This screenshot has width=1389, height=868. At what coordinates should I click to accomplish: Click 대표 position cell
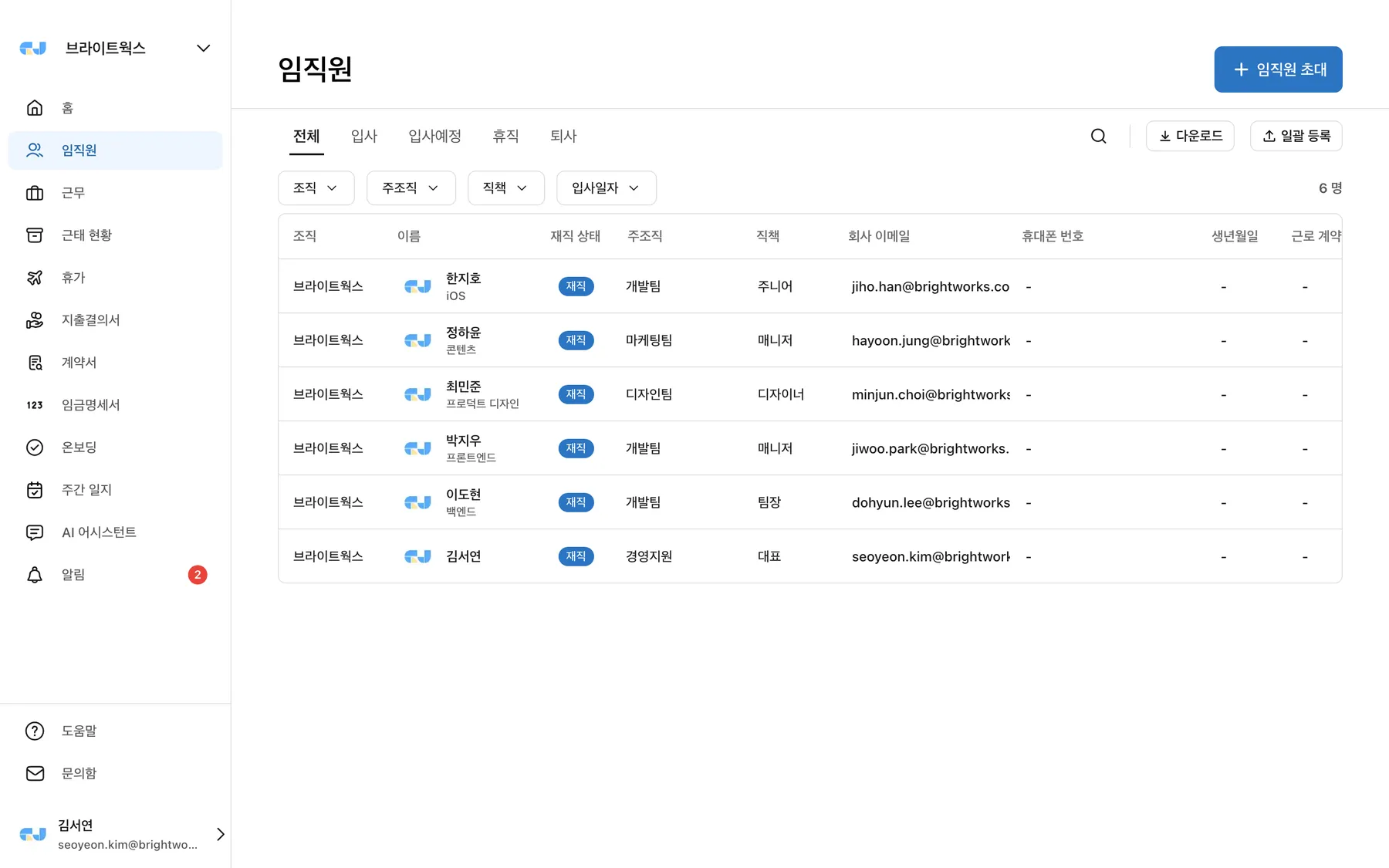point(769,556)
